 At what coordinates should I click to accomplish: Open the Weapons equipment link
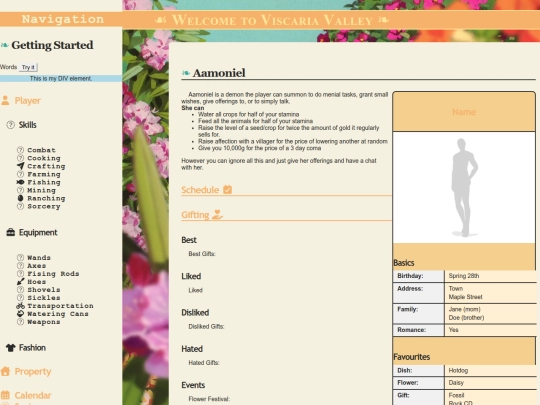(x=44, y=322)
